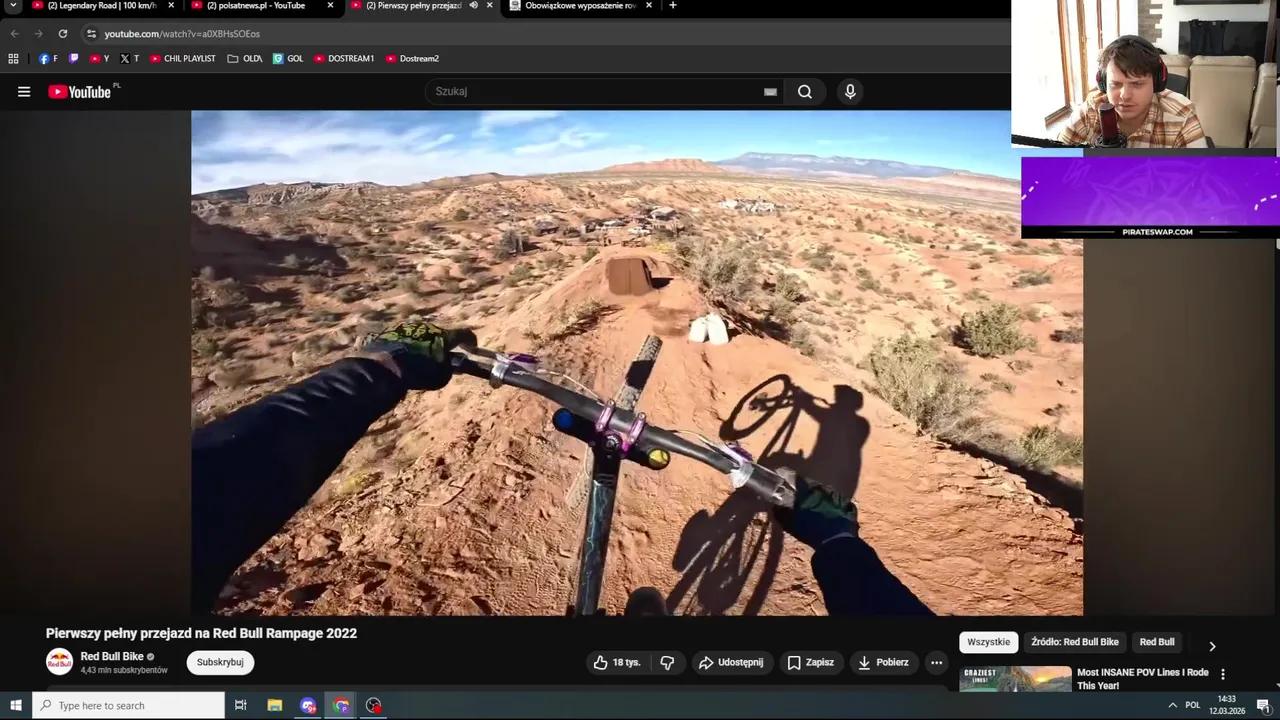Click the youtube.com address bar URL

tap(182, 34)
